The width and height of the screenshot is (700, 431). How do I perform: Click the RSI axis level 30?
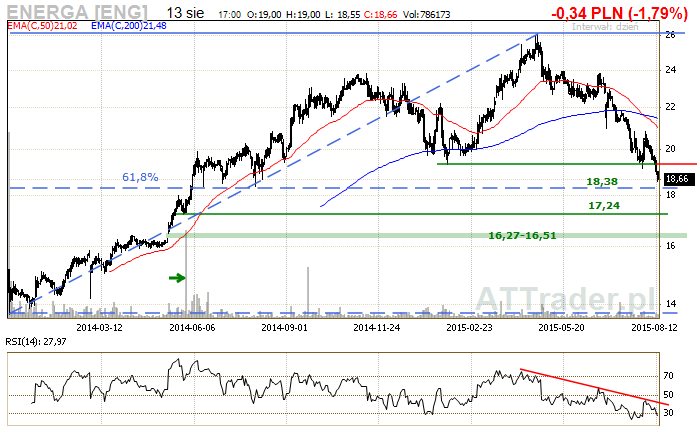(x=668, y=413)
